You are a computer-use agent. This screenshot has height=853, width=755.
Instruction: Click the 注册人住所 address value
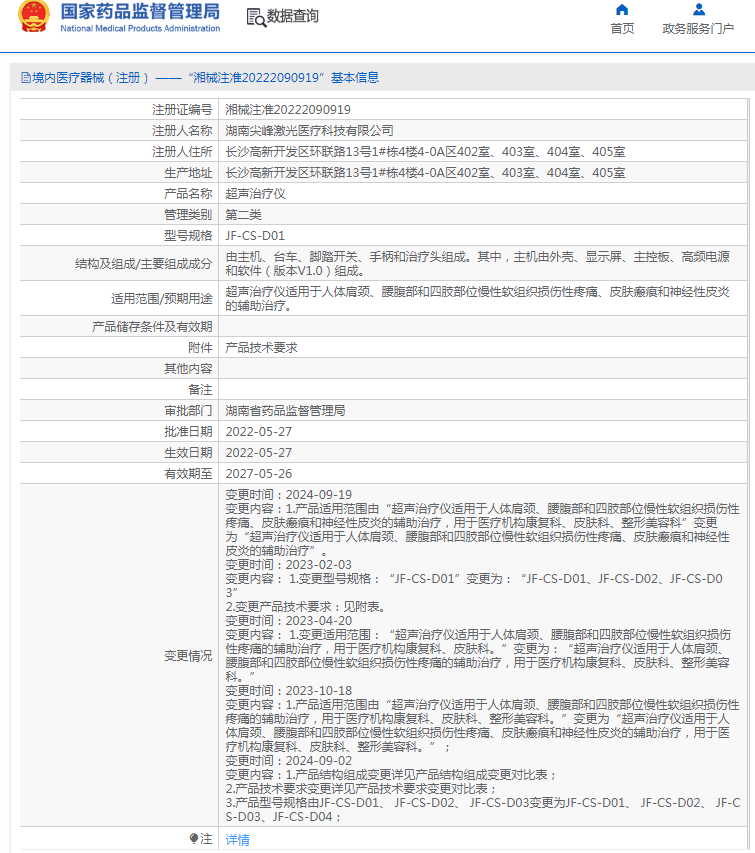(425, 152)
